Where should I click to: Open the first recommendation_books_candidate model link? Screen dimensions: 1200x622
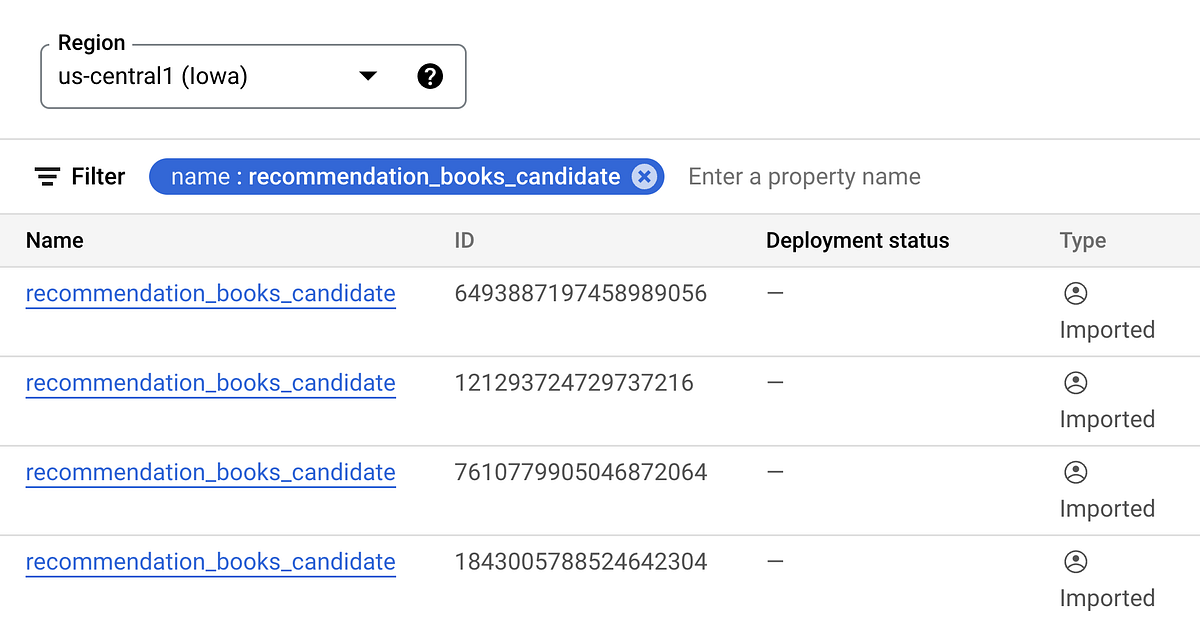210,293
